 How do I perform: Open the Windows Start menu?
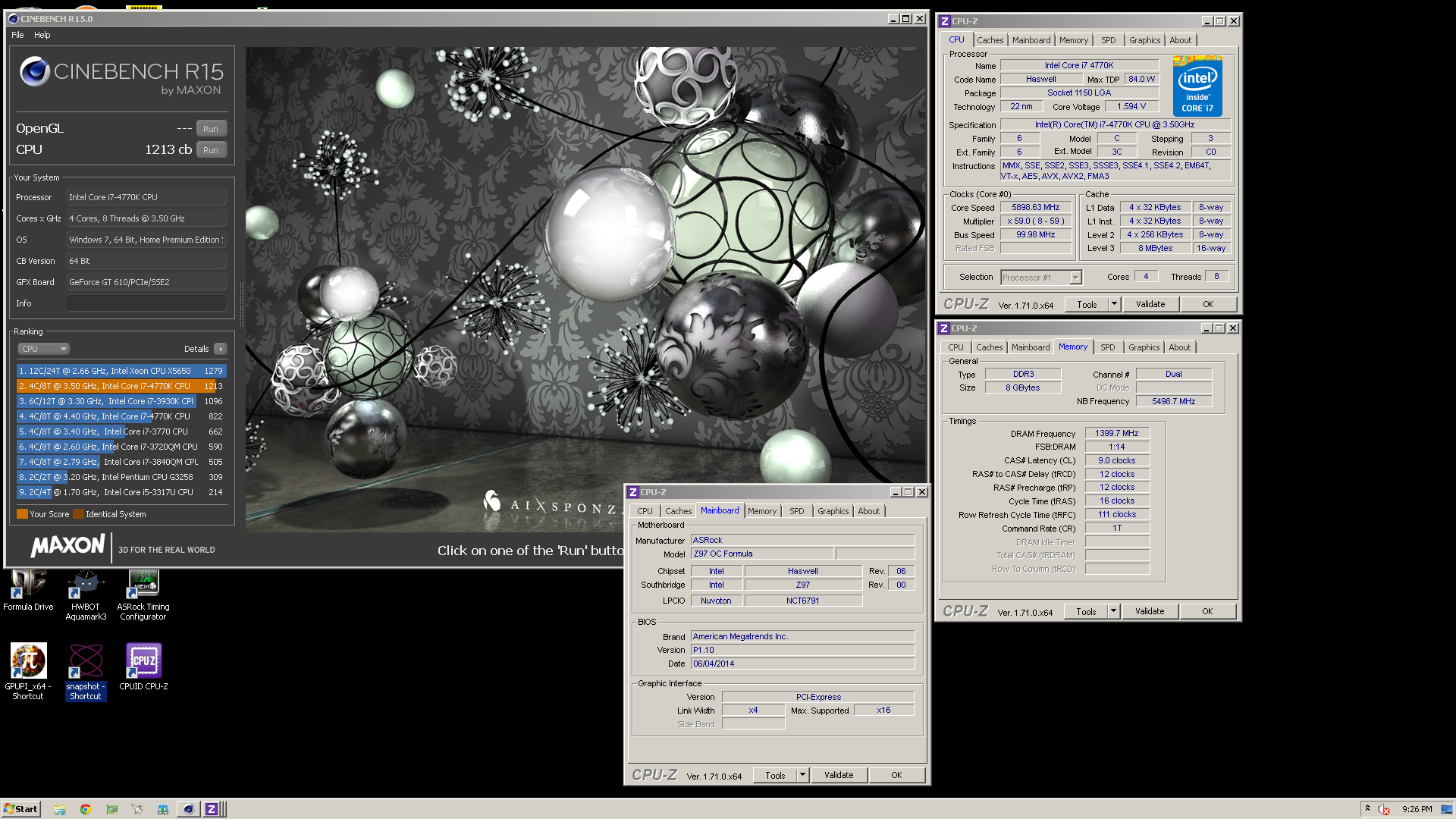pos(20,808)
